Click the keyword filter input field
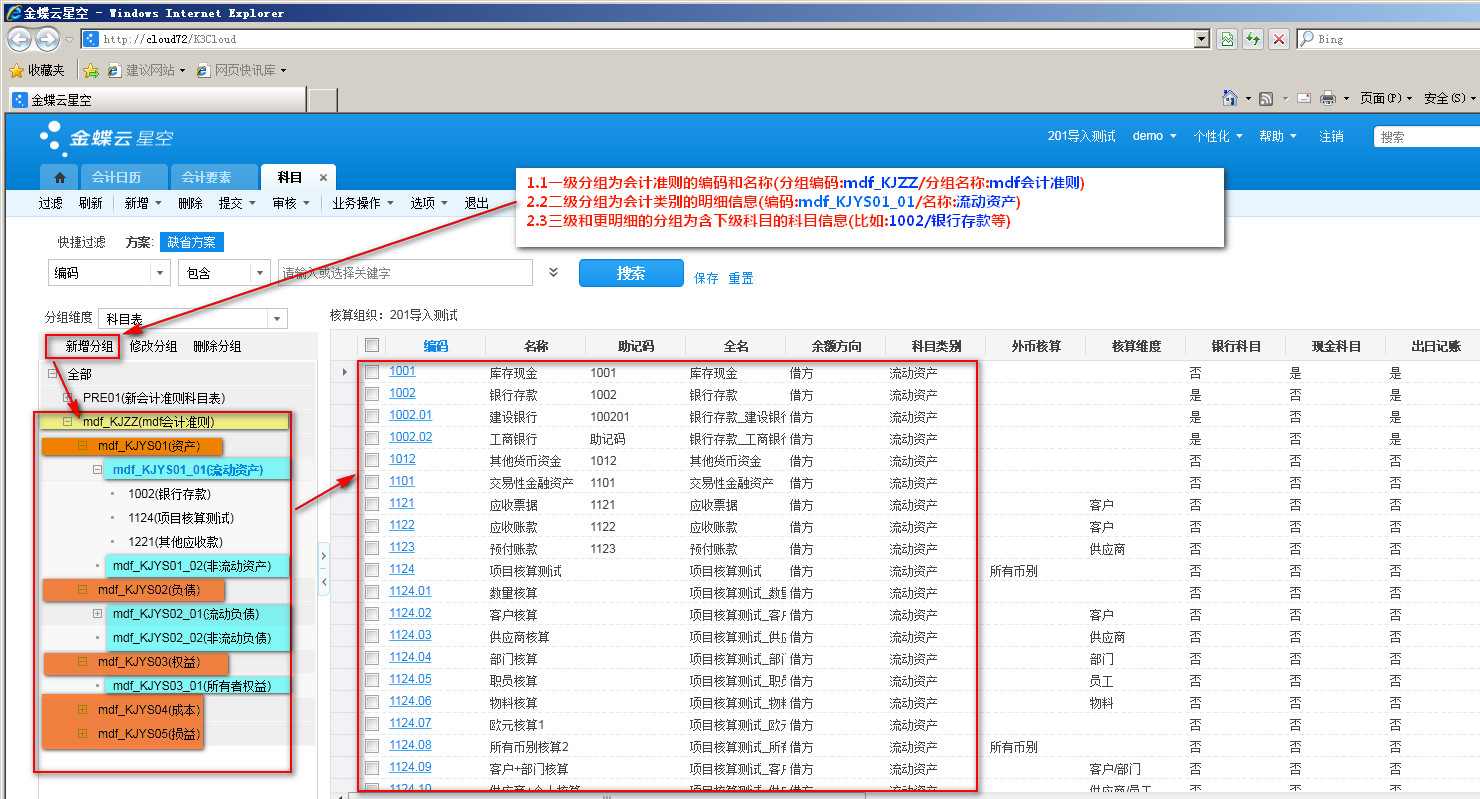 pyautogui.click(x=405, y=272)
